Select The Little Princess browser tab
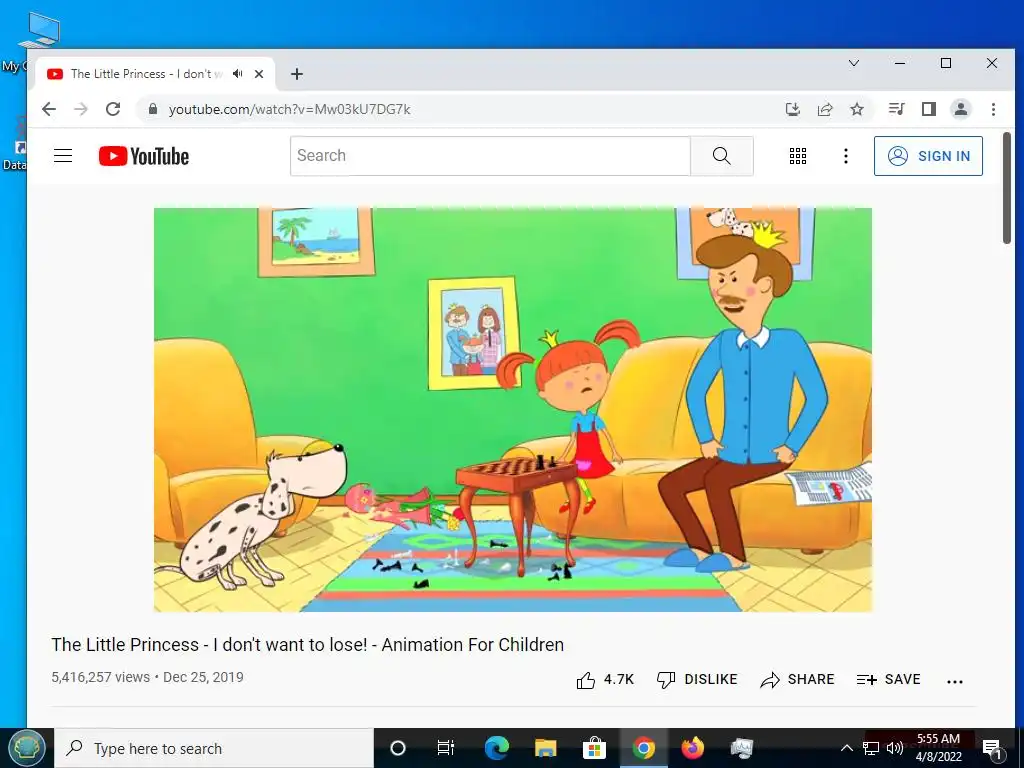Image resolution: width=1024 pixels, height=768 pixels. point(155,74)
